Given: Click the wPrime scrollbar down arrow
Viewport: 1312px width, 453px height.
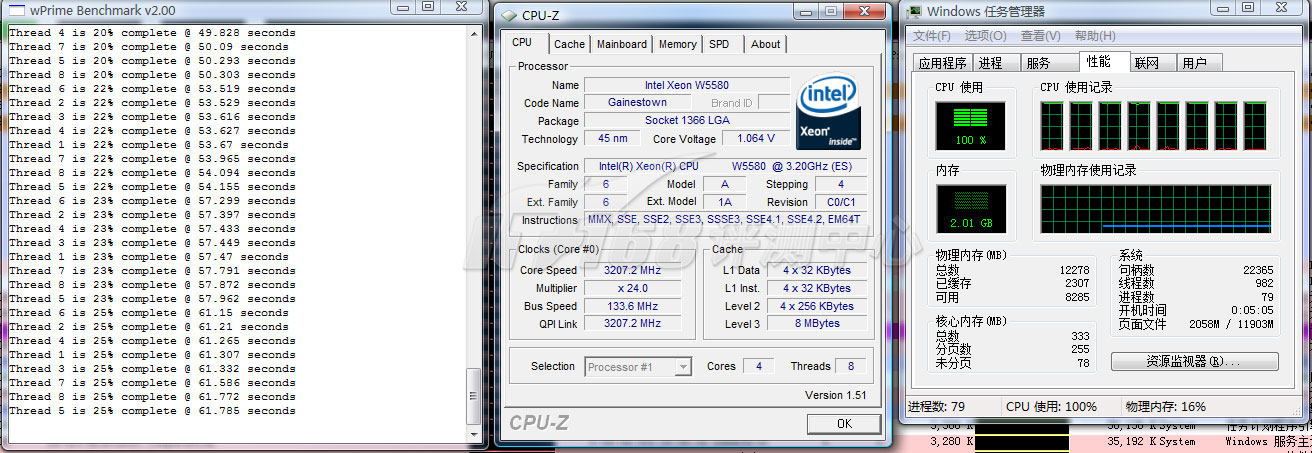Looking at the screenshot, I should (x=474, y=433).
